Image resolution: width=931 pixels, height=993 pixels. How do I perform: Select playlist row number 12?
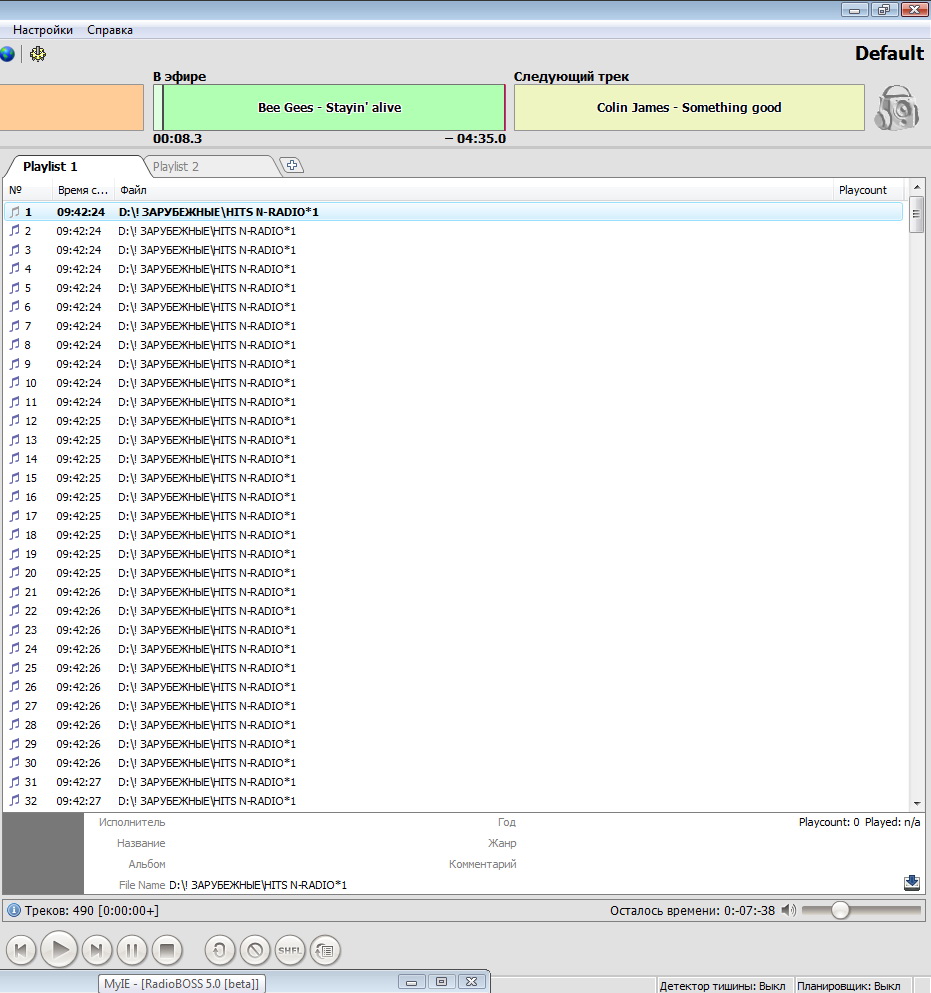pos(453,421)
